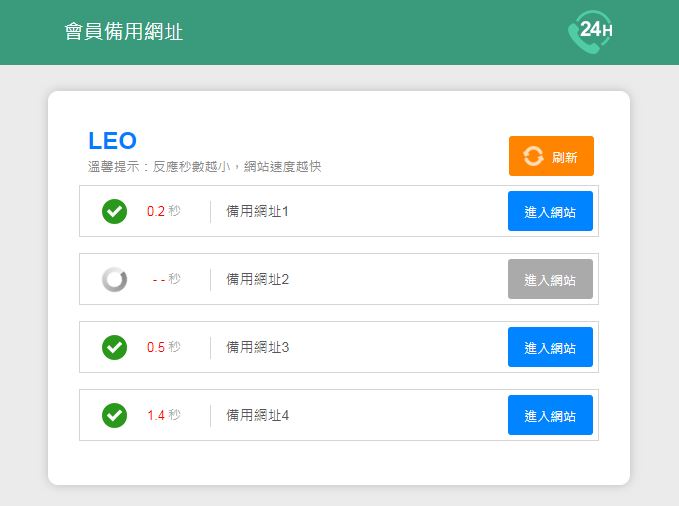Click the orange refresh arrows icon
679x506 pixels.
click(534, 156)
